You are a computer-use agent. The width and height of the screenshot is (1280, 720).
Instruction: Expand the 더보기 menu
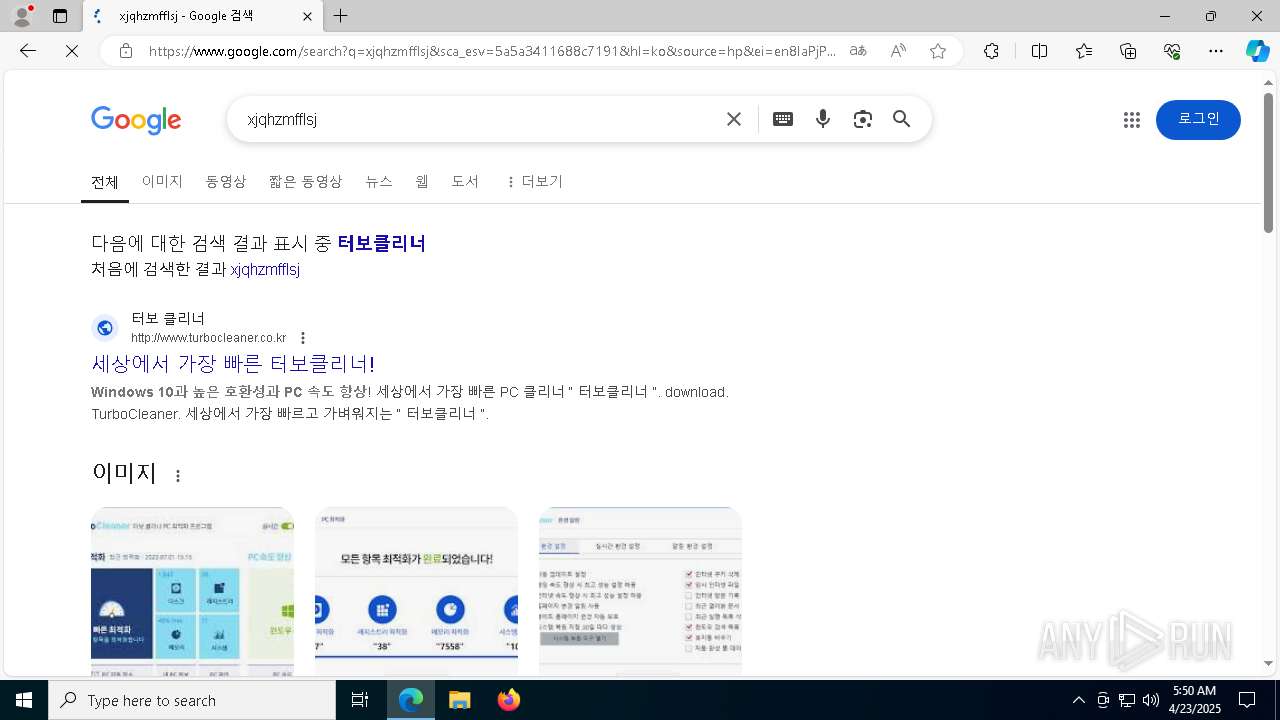(x=534, y=181)
